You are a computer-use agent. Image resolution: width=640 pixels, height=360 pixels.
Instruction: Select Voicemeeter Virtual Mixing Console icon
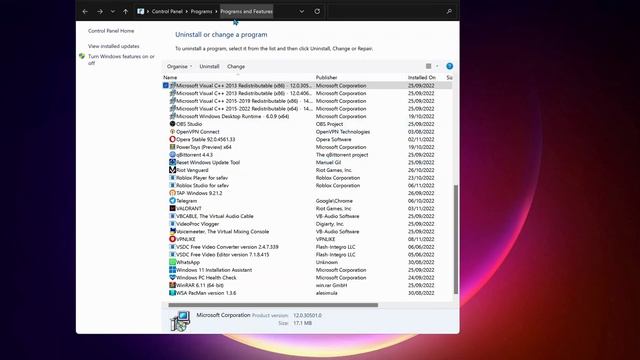click(x=172, y=231)
